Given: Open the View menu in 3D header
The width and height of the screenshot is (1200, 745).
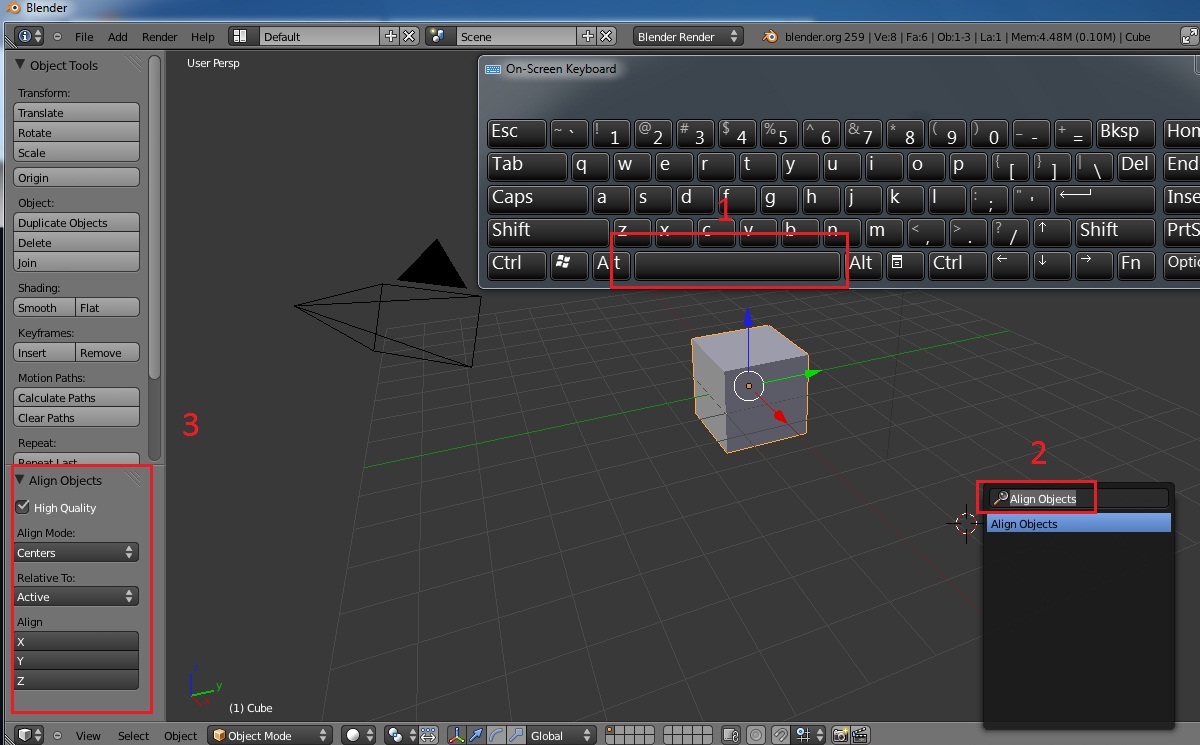Looking at the screenshot, I should pyautogui.click(x=88, y=735).
